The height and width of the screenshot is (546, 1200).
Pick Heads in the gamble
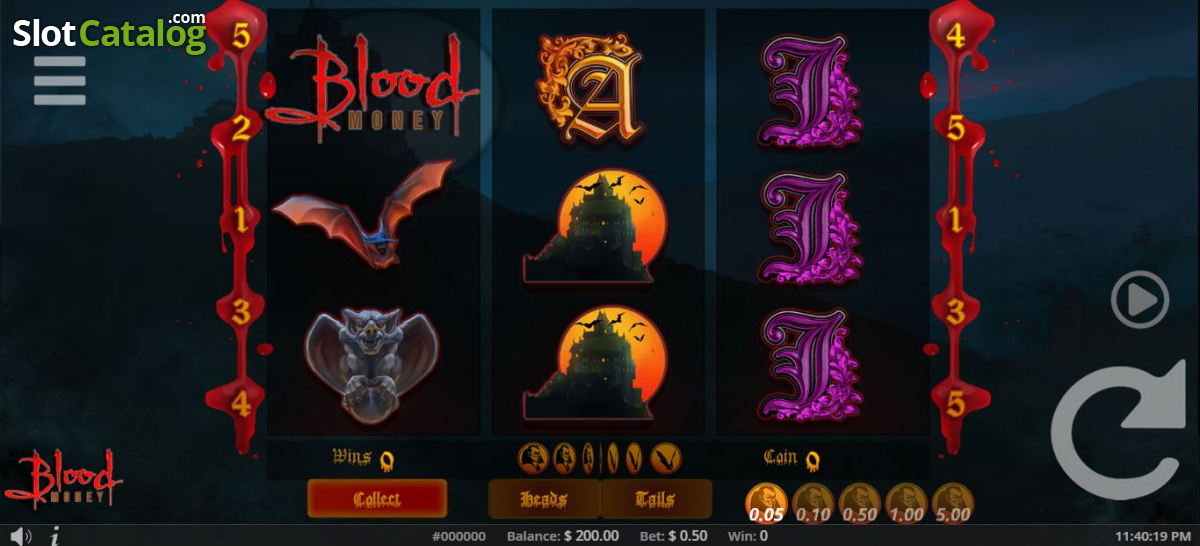(x=544, y=499)
